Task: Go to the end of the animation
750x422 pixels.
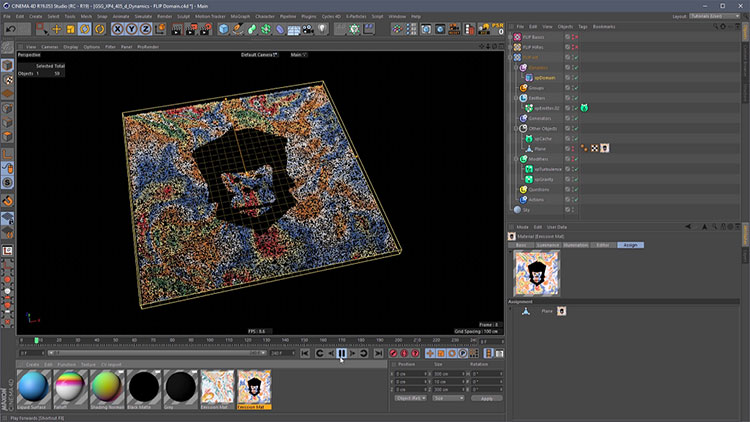Action: (x=378, y=353)
